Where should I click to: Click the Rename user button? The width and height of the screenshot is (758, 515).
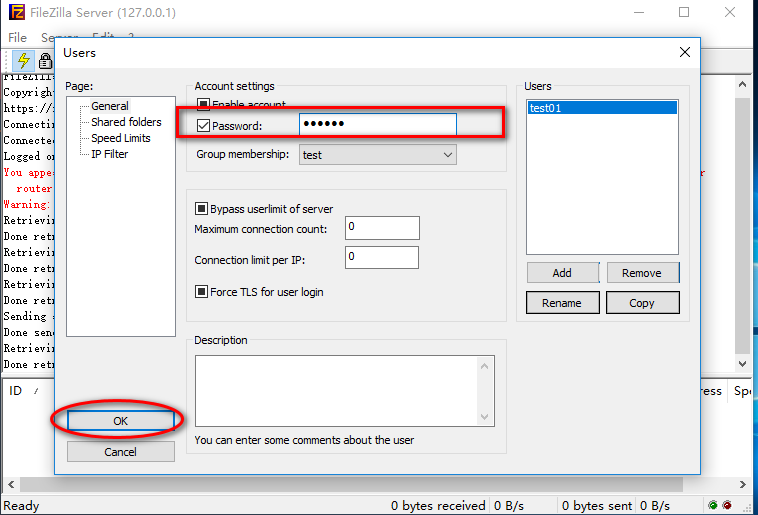[563, 303]
